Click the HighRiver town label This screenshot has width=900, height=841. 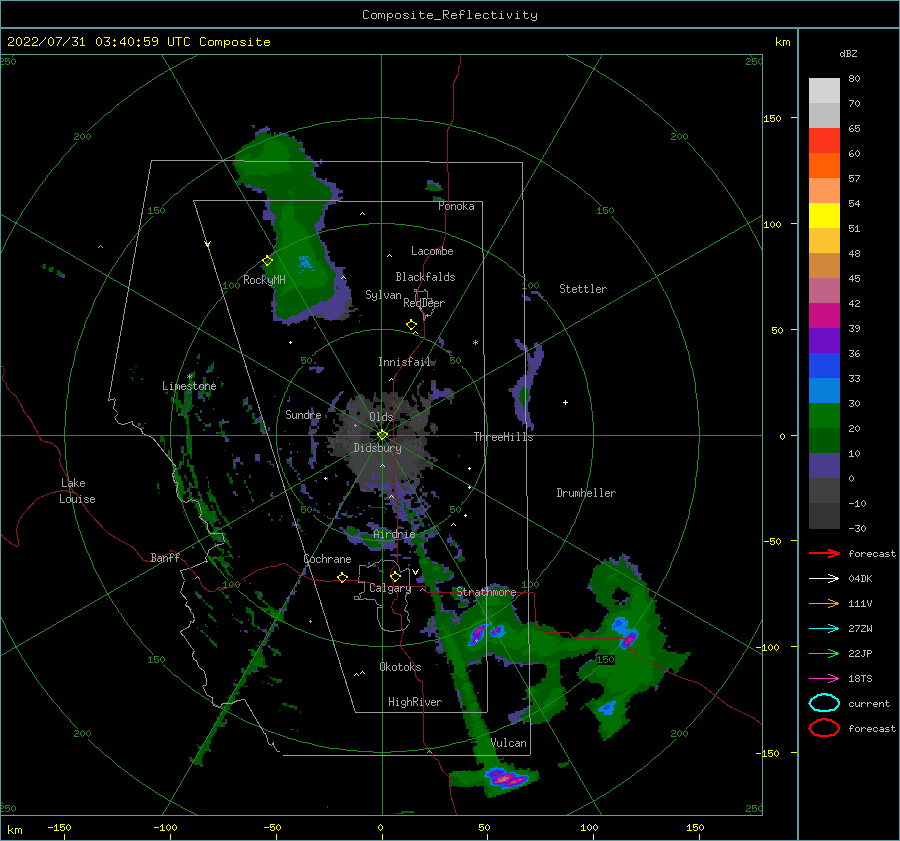pyautogui.click(x=415, y=702)
